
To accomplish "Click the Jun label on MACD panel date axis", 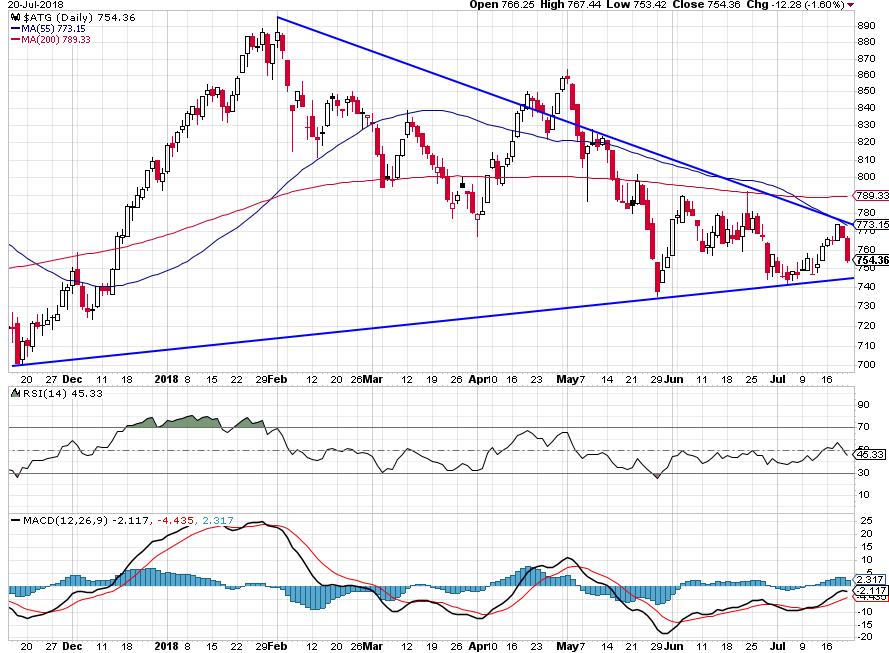I will point(674,646).
